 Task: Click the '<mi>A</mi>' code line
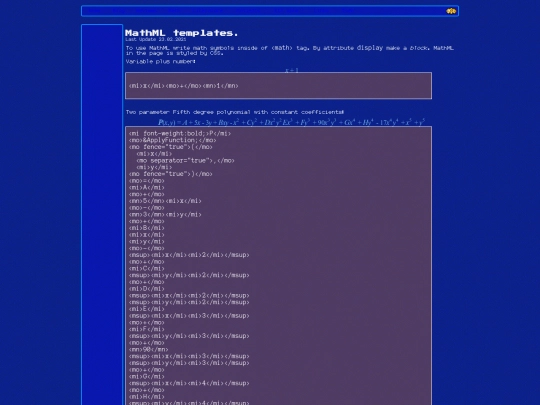click(147, 188)
